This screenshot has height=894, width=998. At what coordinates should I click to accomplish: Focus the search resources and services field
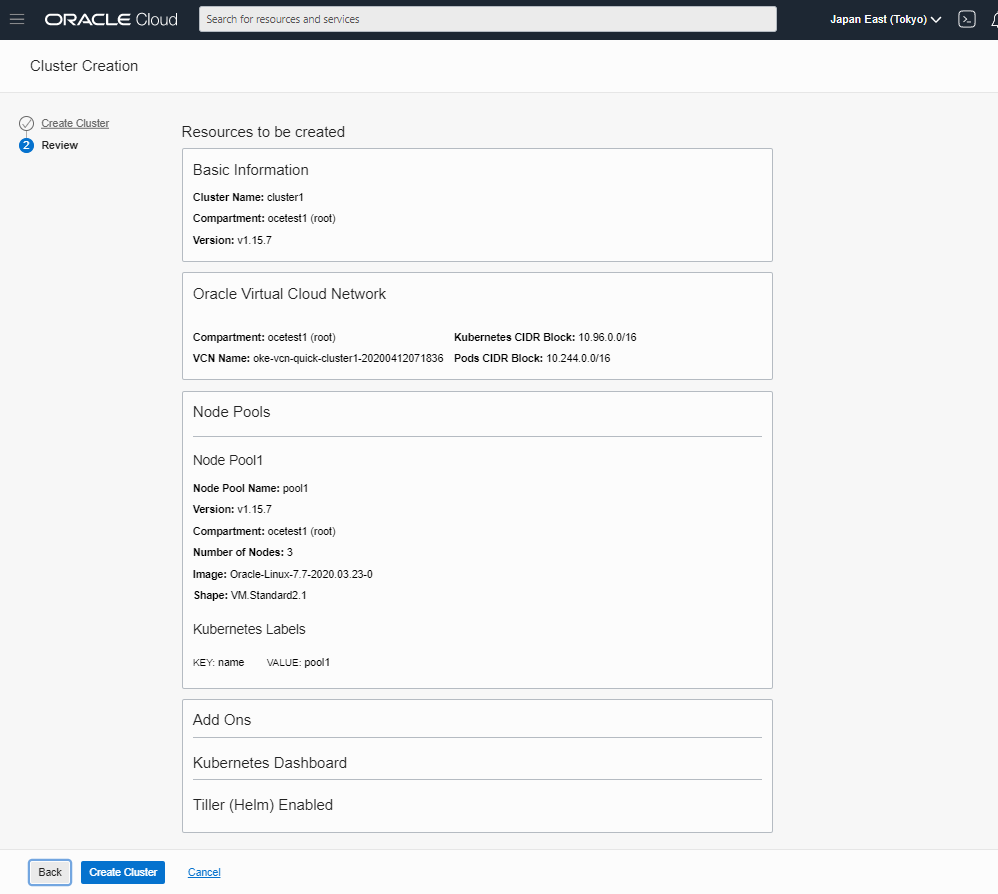[488, 19]
